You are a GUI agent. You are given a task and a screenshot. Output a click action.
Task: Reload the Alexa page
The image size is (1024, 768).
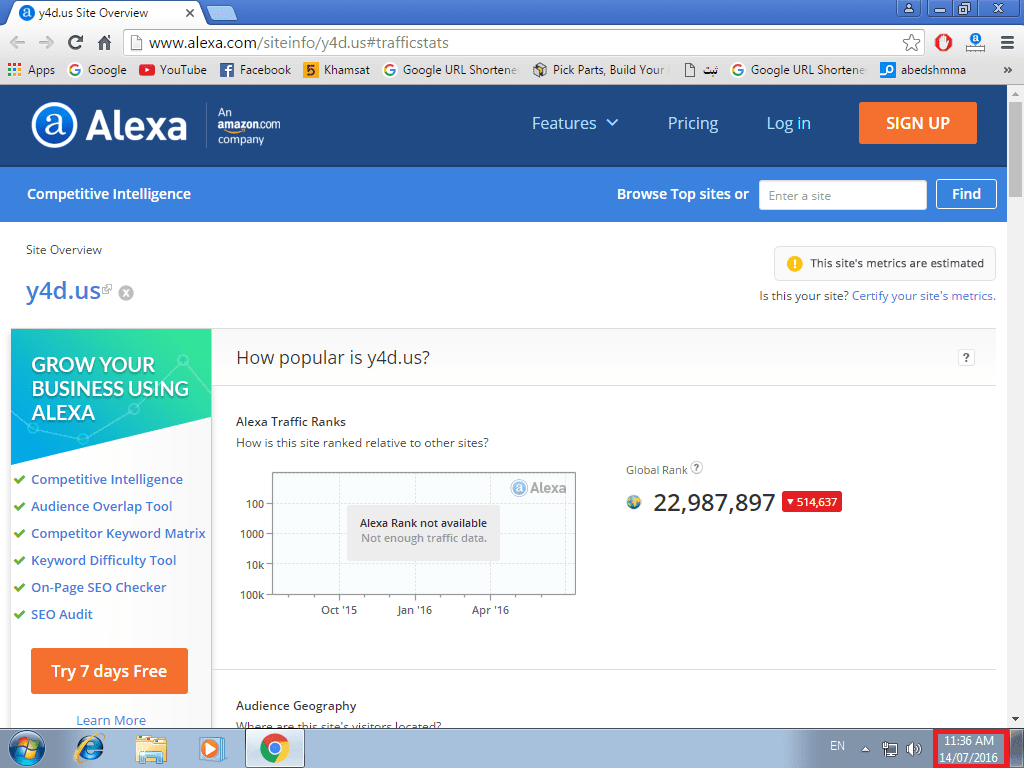(75, 43)
